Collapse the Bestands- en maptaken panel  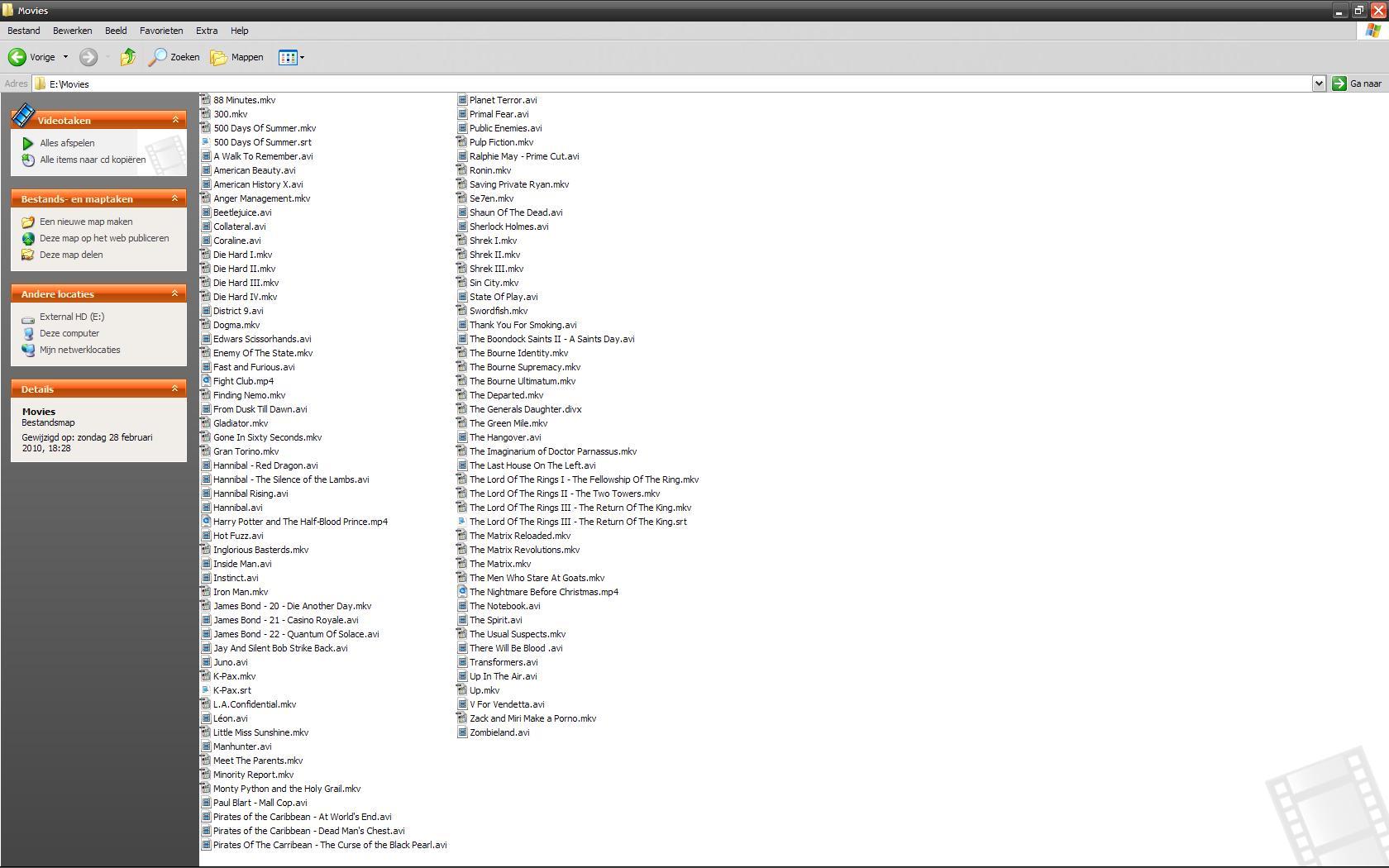[x=175, y=198]
